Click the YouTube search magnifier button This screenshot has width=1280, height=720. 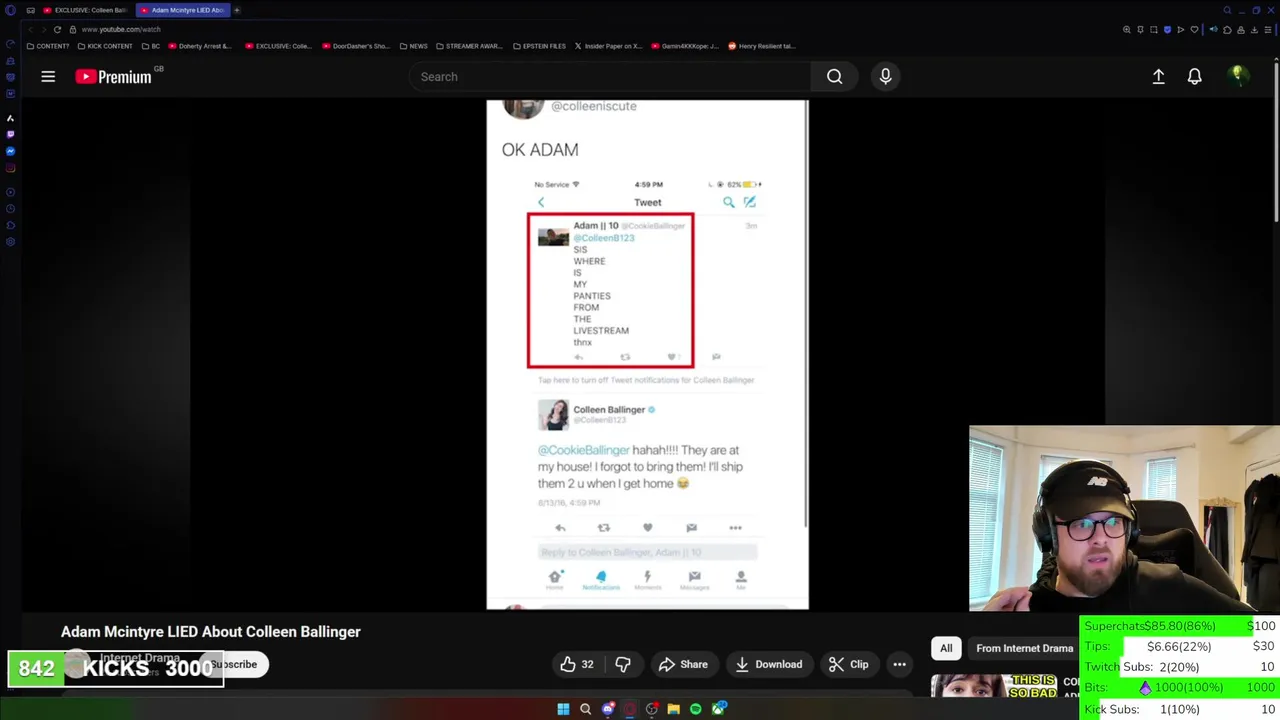(x=834, y=76)
